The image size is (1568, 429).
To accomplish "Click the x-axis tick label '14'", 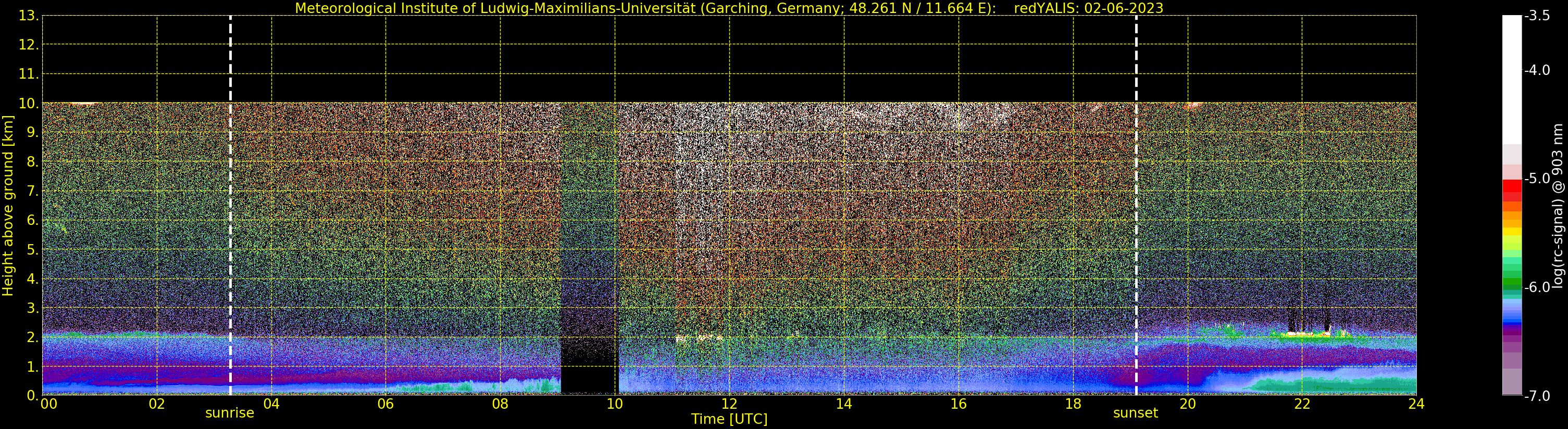I will (844, 404).
